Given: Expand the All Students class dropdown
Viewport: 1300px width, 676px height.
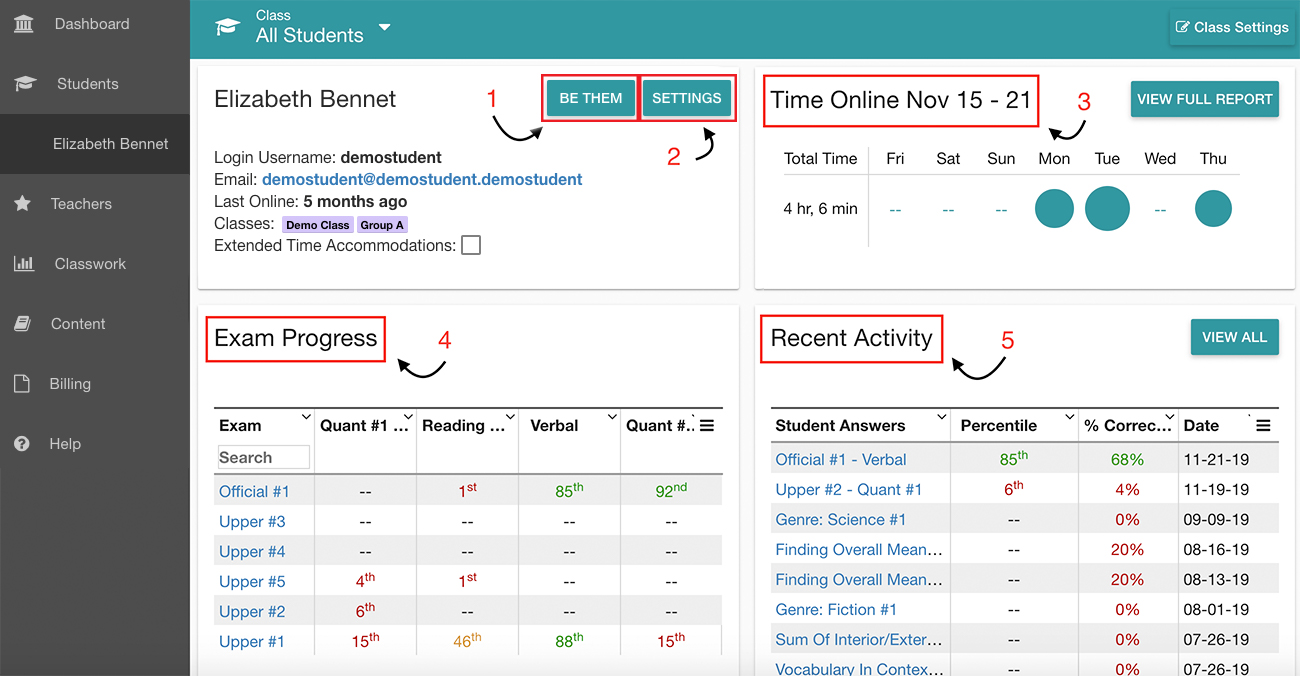Looking at the screenshot, I should click(385, 28).
